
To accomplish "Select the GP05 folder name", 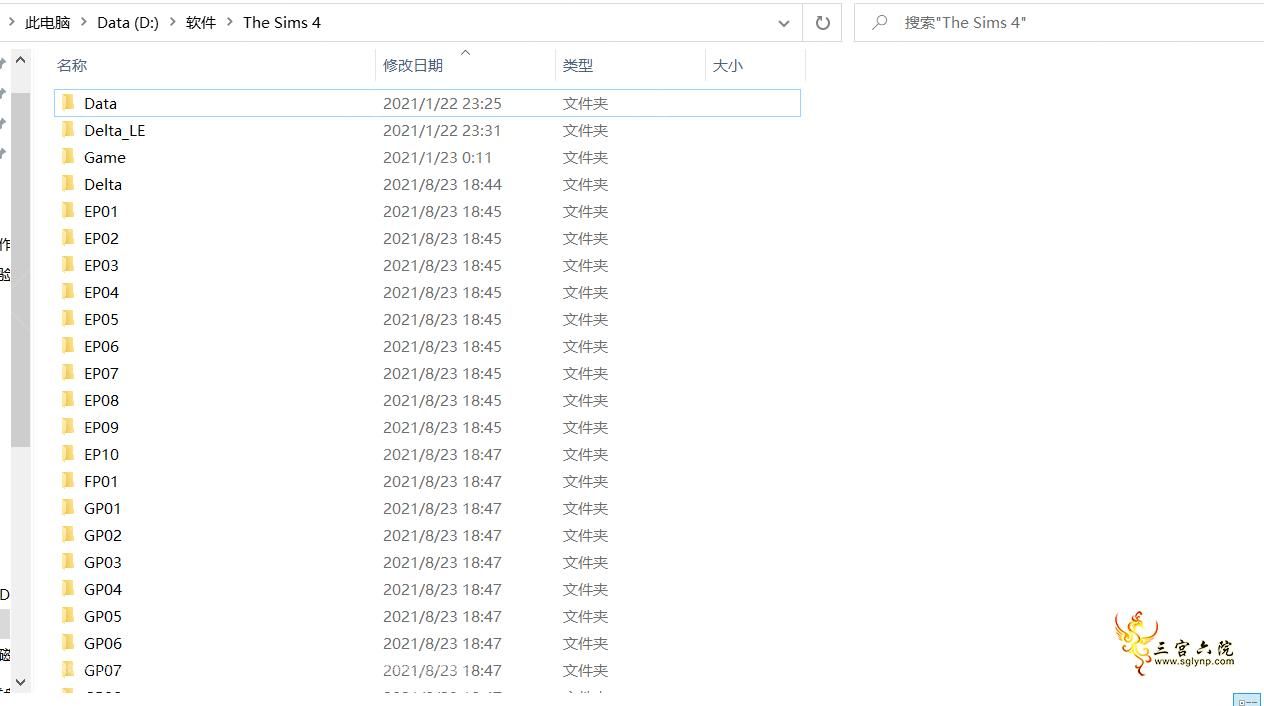I will click(x=103, y=616).
